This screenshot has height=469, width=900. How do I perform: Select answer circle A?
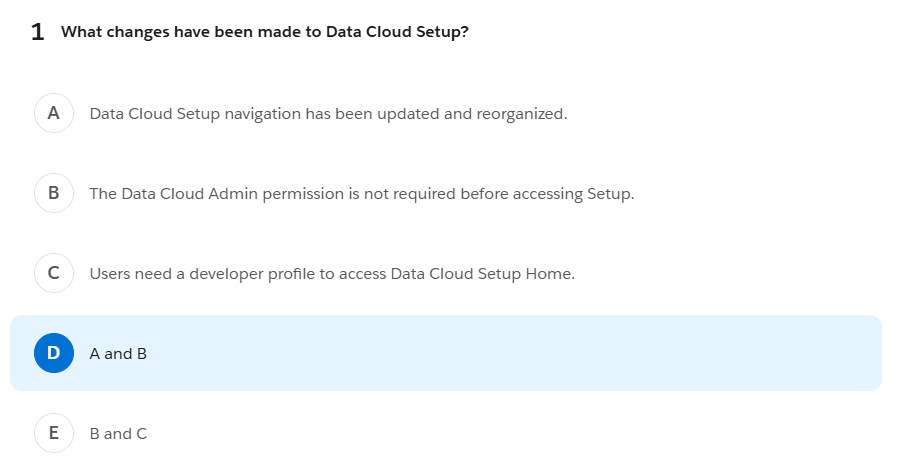53,113
